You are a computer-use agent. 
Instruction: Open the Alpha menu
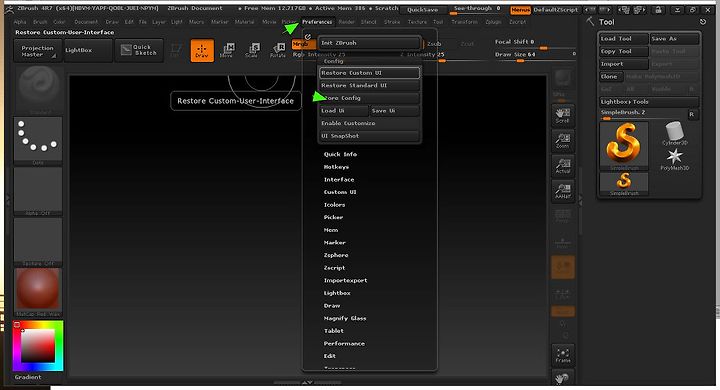(20, 22)
